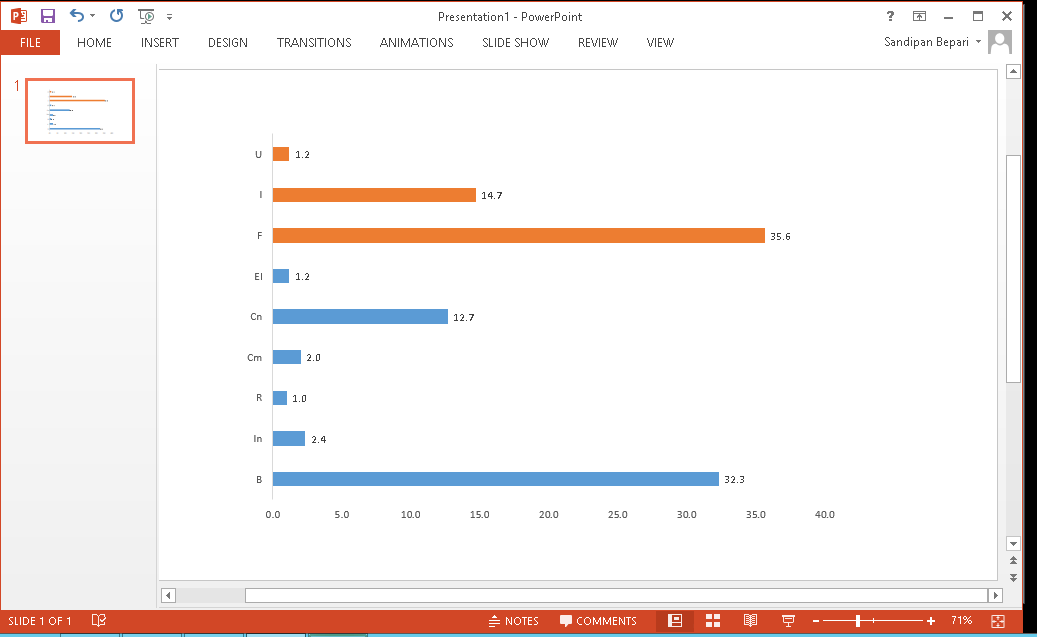This screenshot has height=637, width=1037.
Task: Toggle the Comments pane
Action: 598,621
